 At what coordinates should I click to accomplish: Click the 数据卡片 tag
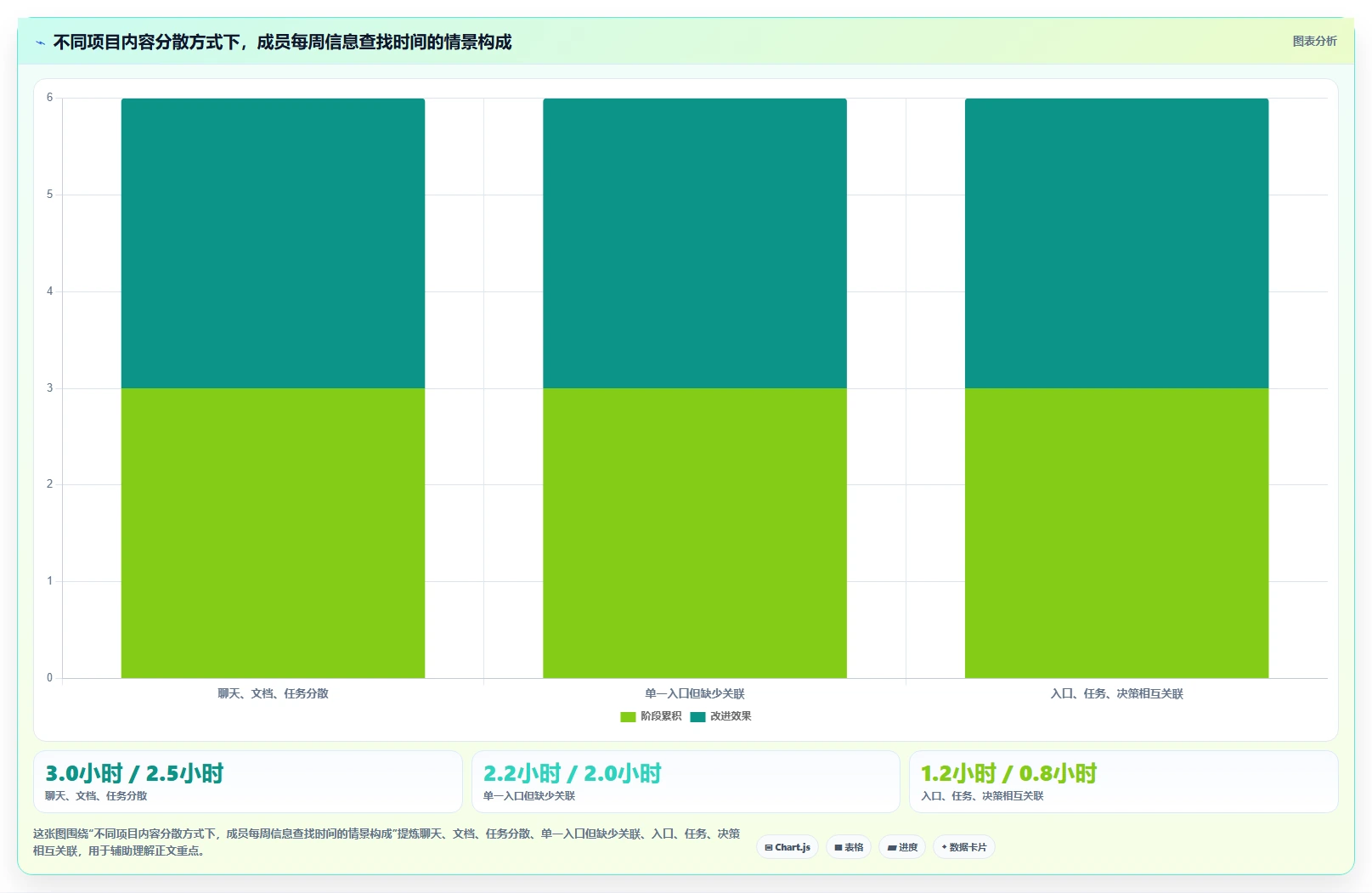964,847
